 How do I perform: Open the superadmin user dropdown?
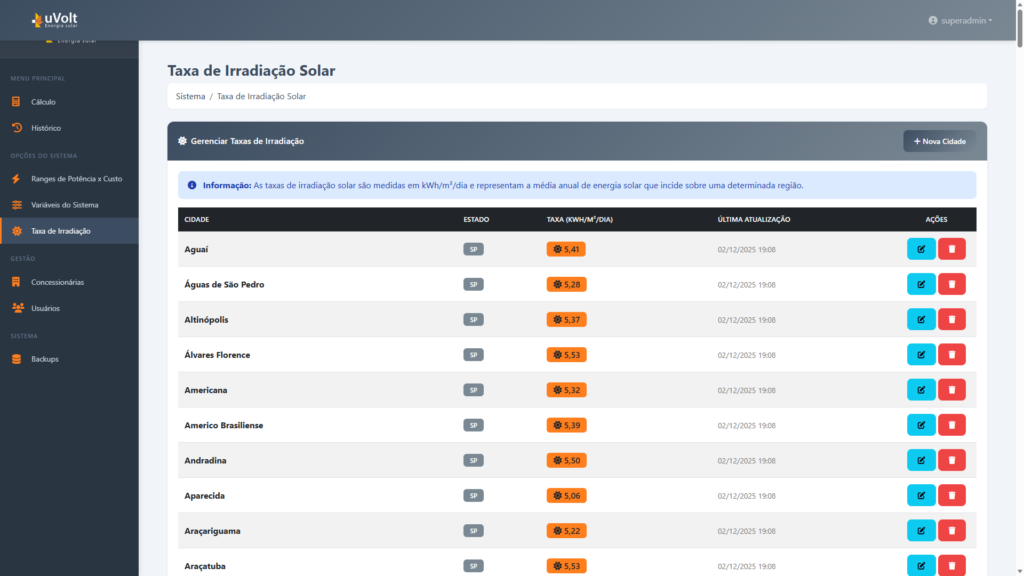click(960, 20)
